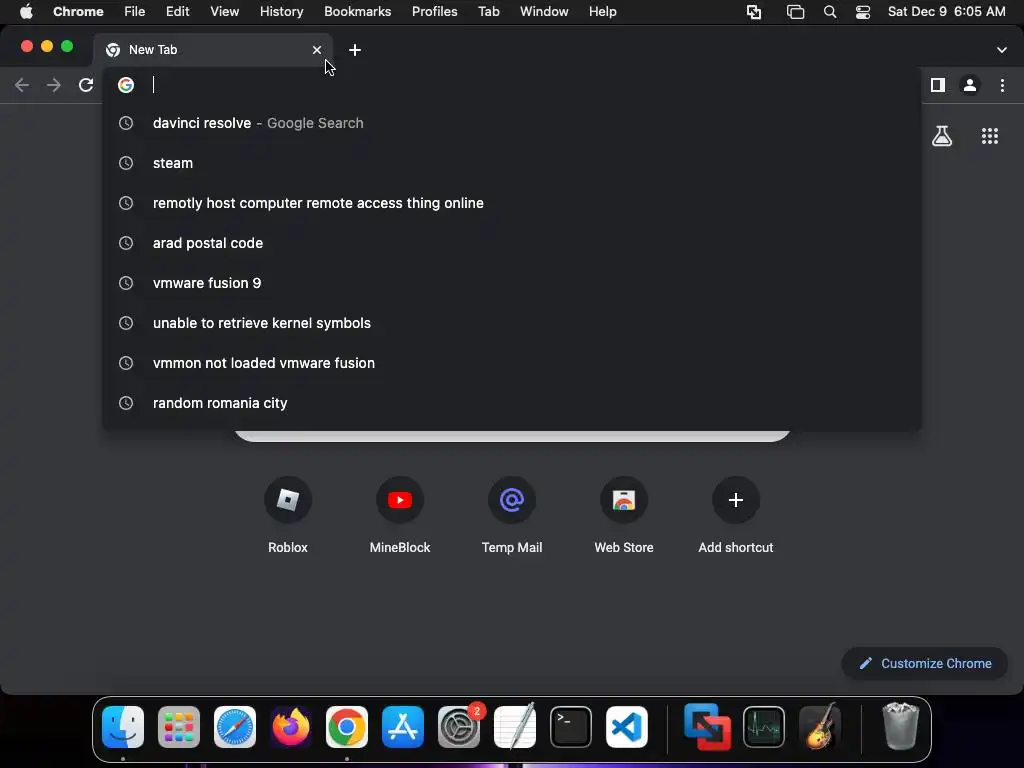
Task: Select vmware fusion 9 suggestion
Action: click(x=512, y=283)
